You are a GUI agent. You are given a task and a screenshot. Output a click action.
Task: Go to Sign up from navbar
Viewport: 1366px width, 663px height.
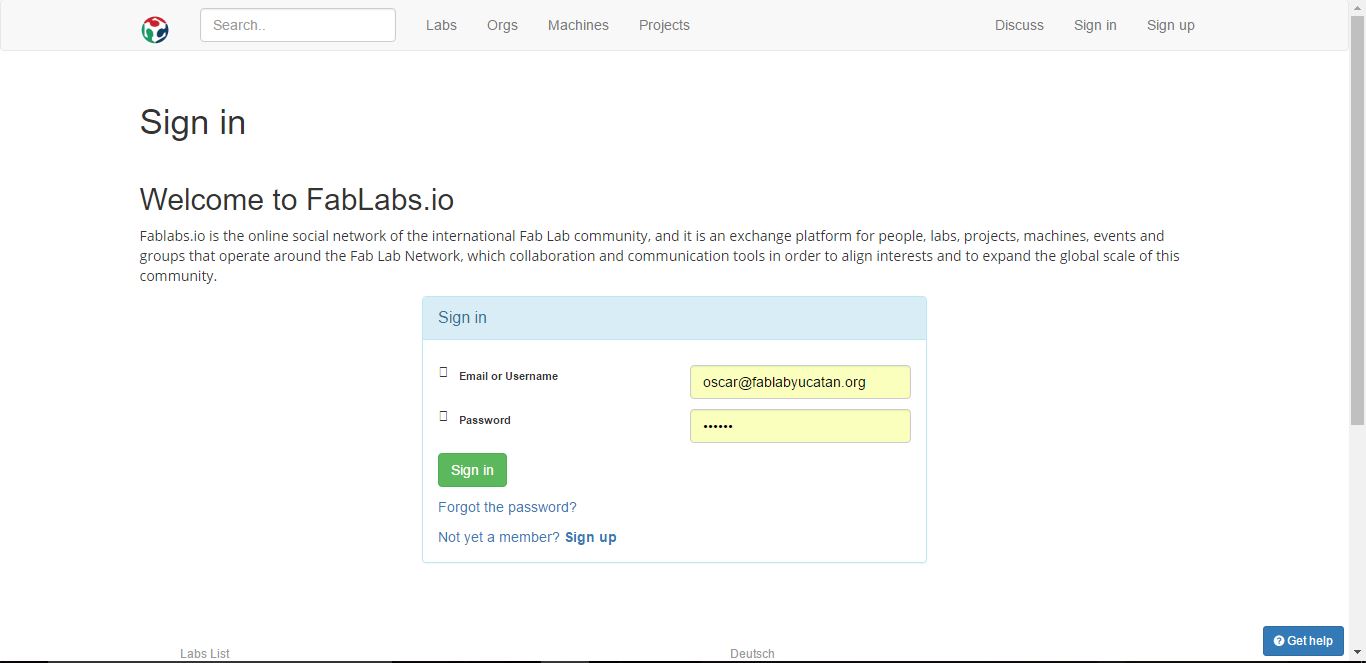pyautogui.click(x=1170, y=25)
